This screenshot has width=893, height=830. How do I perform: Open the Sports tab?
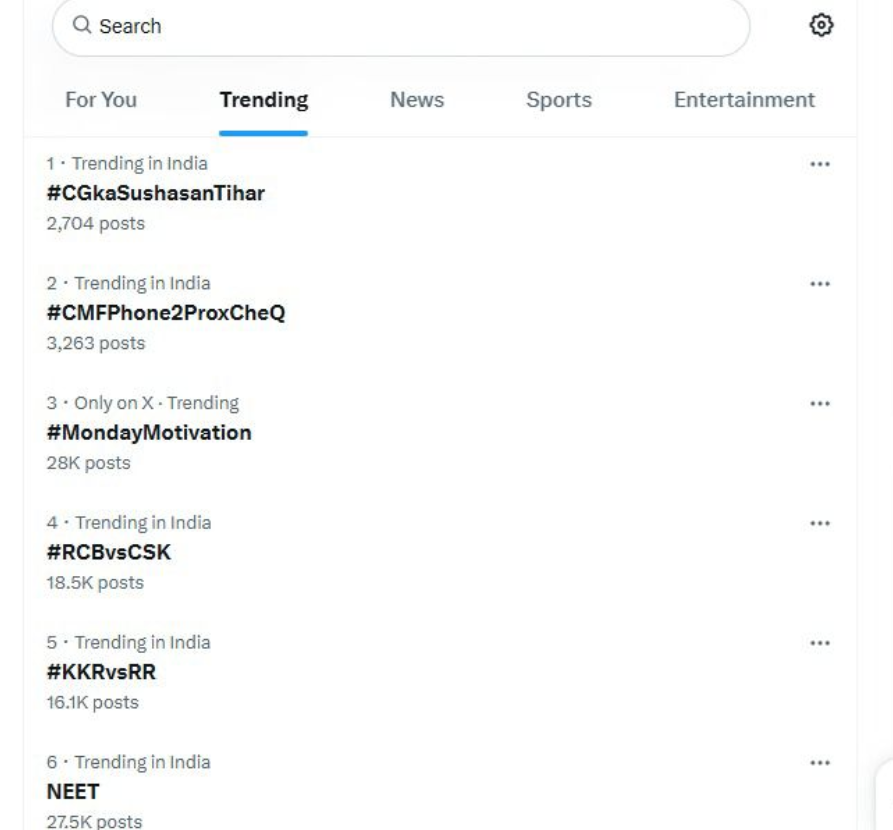pos(559,100)
